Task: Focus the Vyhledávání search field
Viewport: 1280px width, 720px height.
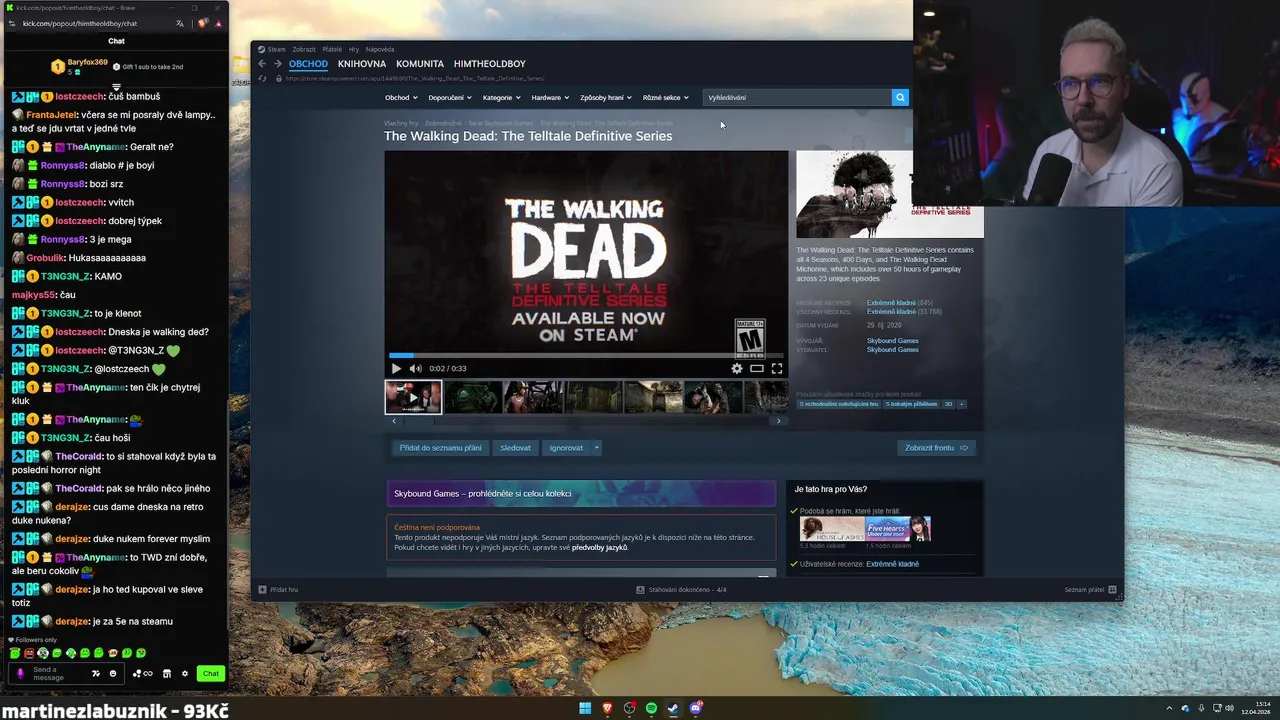Action: point(797,97)
